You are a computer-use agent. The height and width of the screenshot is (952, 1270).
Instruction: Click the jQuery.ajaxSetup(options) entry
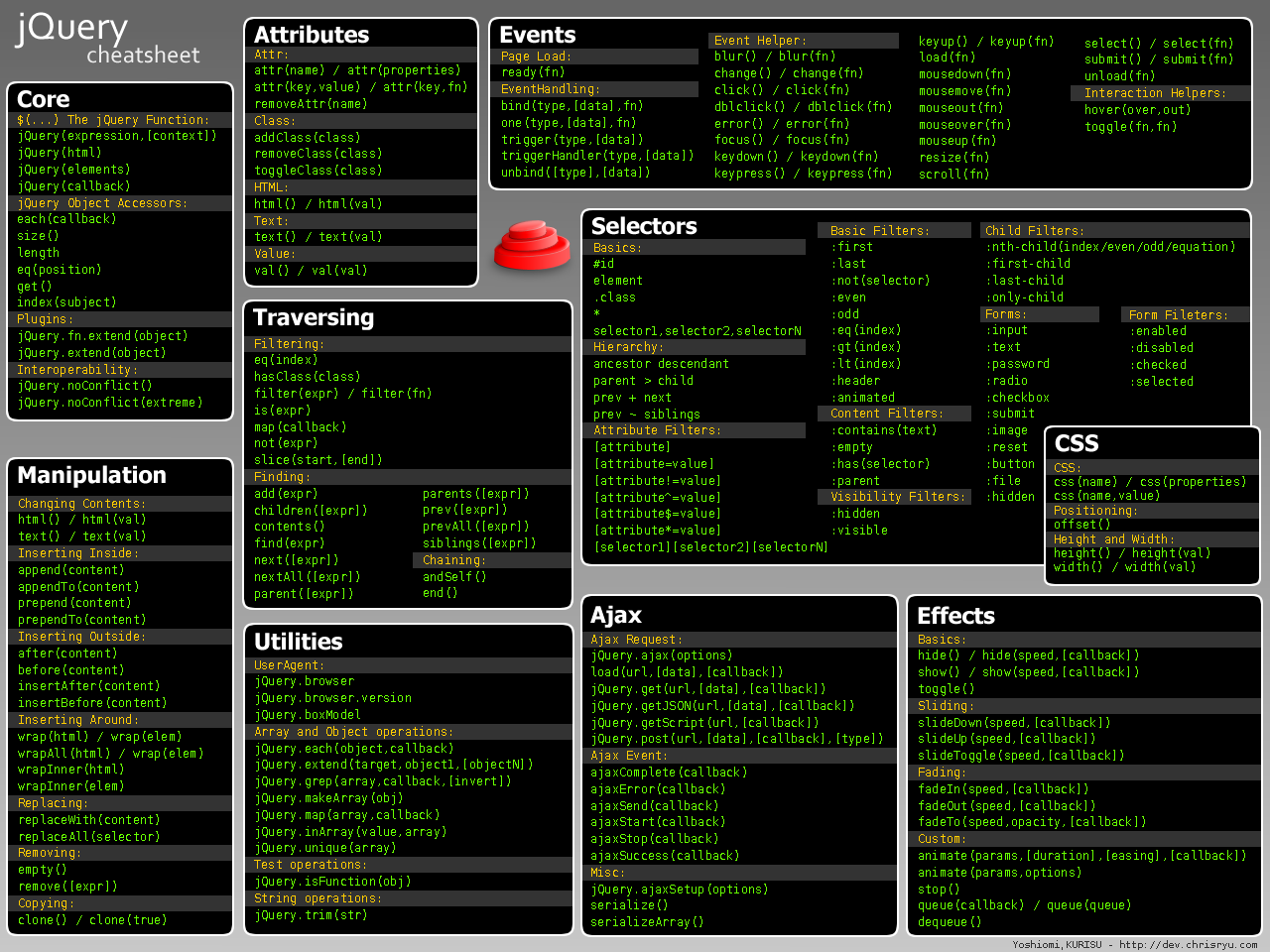click(679, 890)
